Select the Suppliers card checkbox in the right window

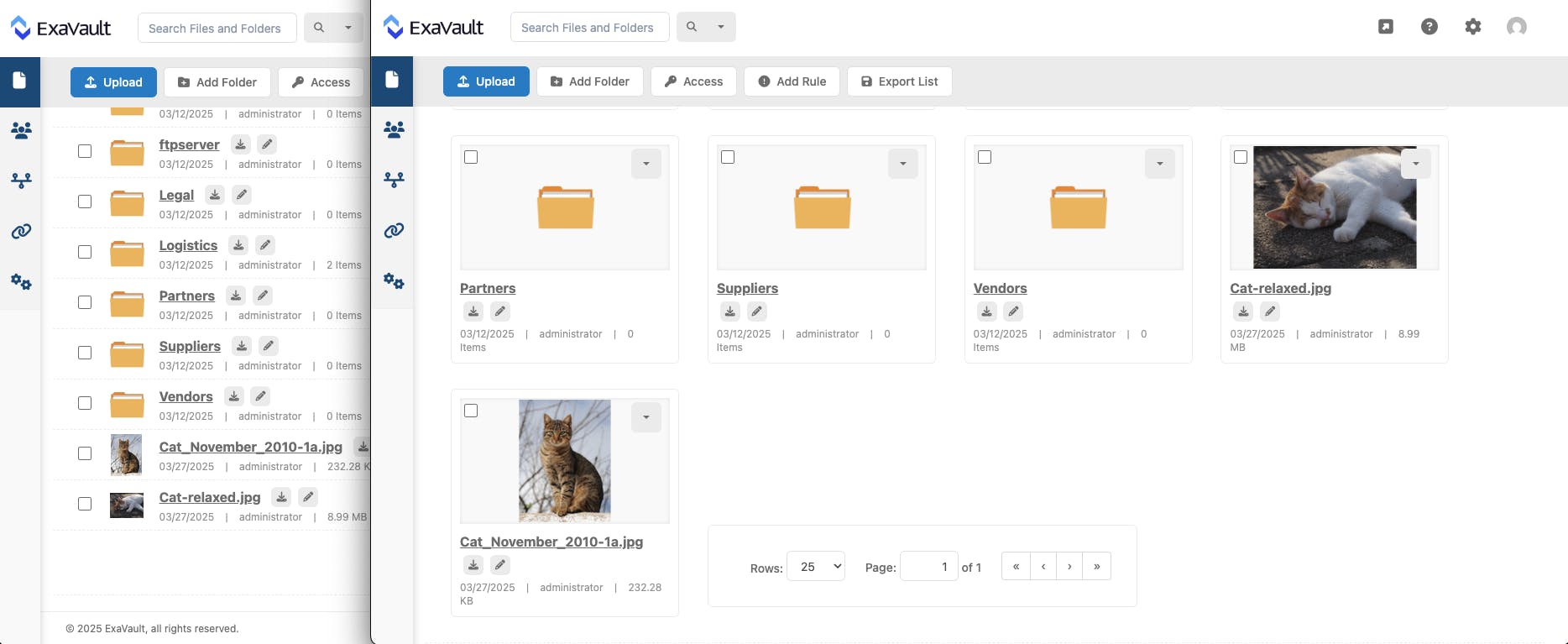point(728,157)
